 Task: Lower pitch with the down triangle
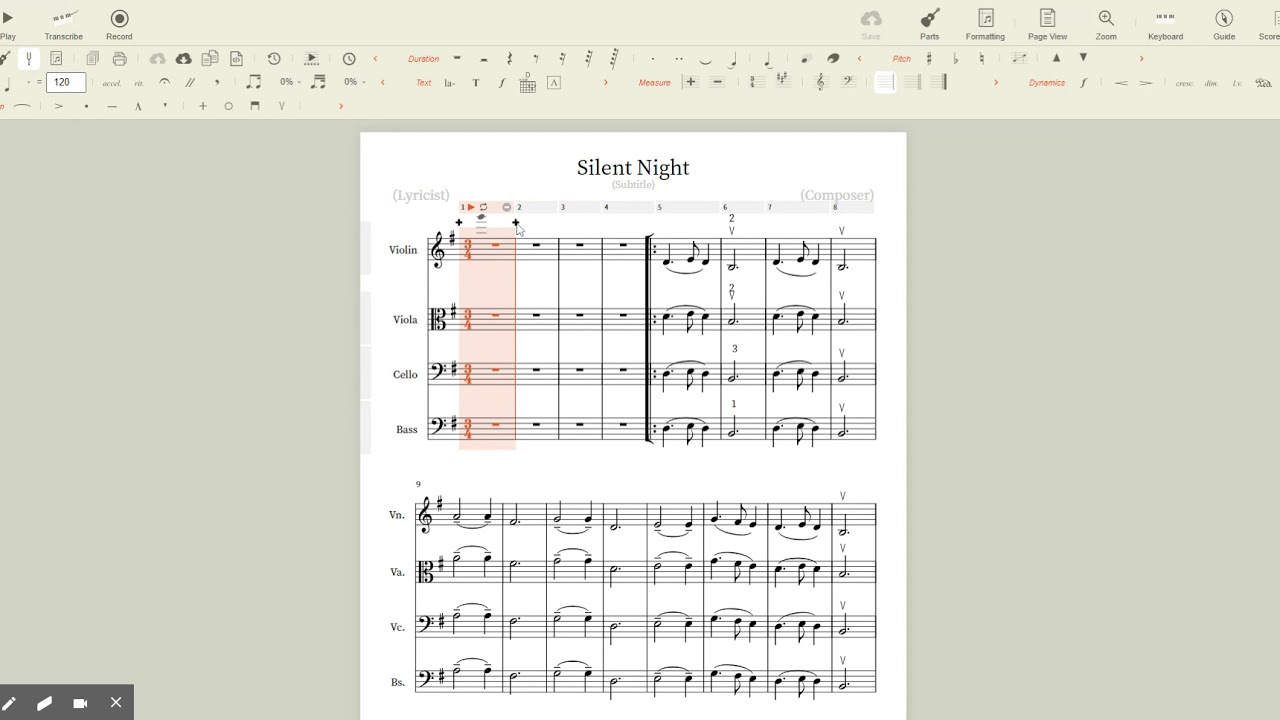tap(1083, 58)
